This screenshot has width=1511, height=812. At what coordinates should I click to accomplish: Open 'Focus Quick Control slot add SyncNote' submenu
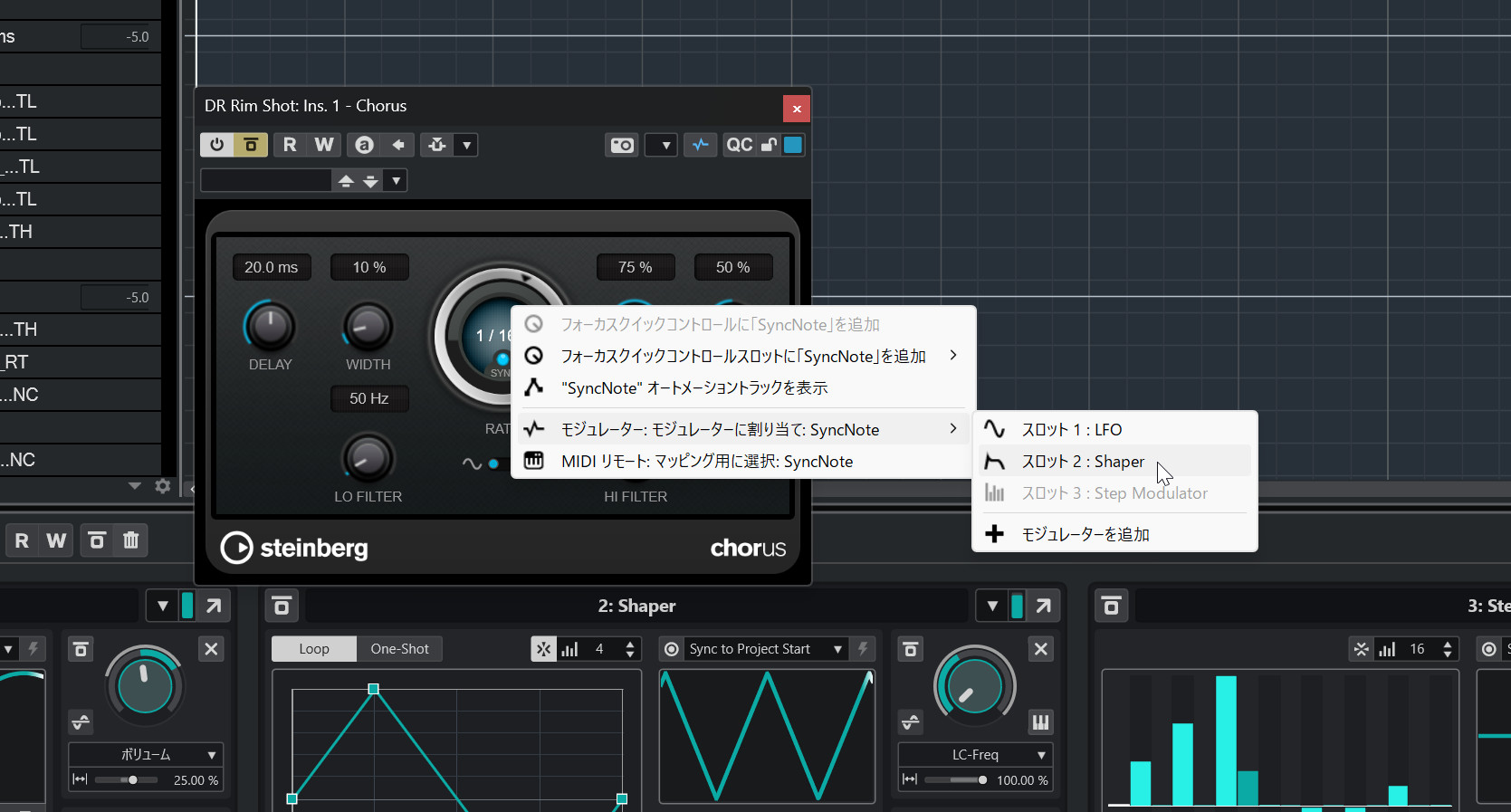(x=743, y=356)
